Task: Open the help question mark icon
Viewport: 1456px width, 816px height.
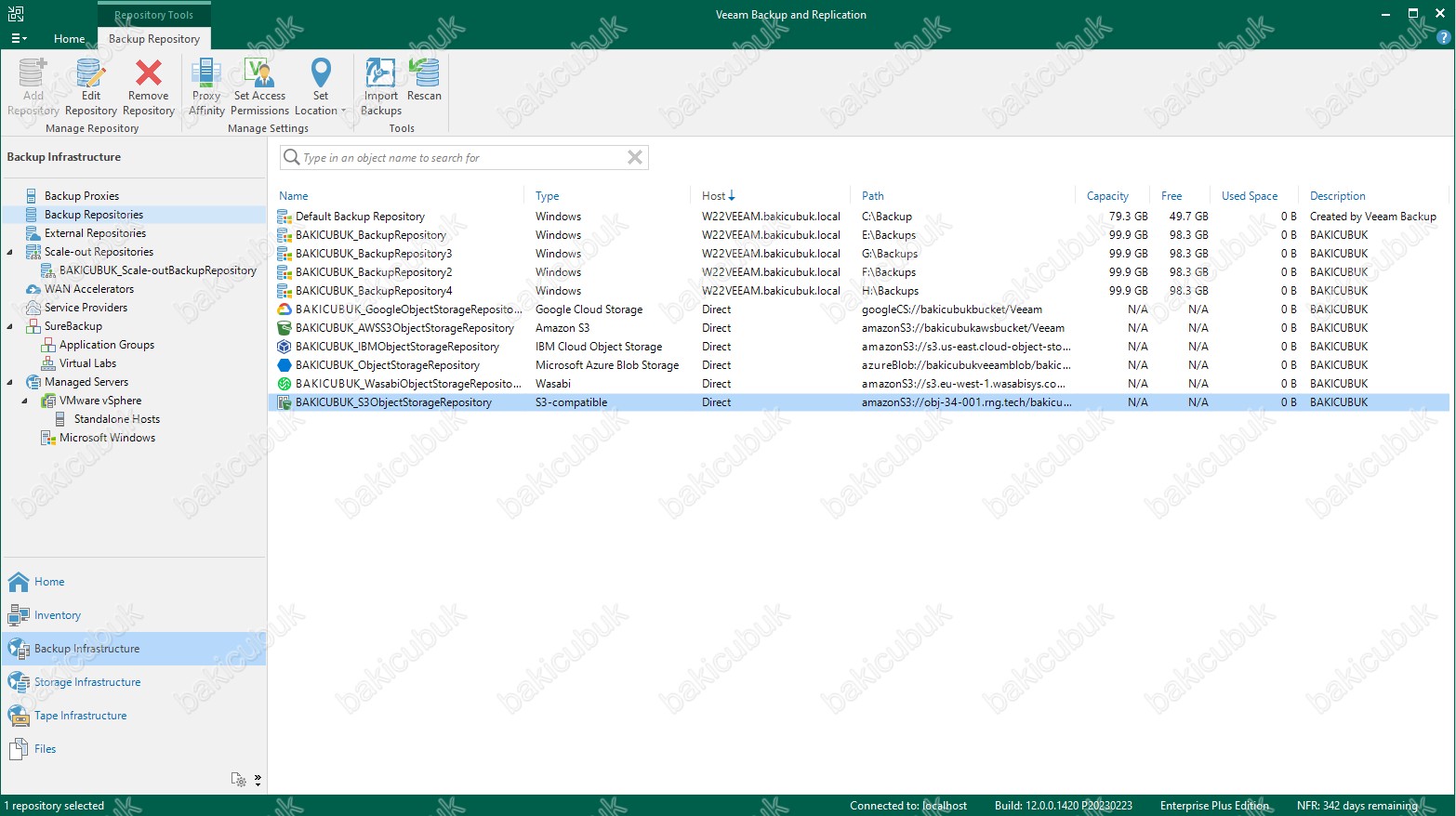Action: 1443,38
